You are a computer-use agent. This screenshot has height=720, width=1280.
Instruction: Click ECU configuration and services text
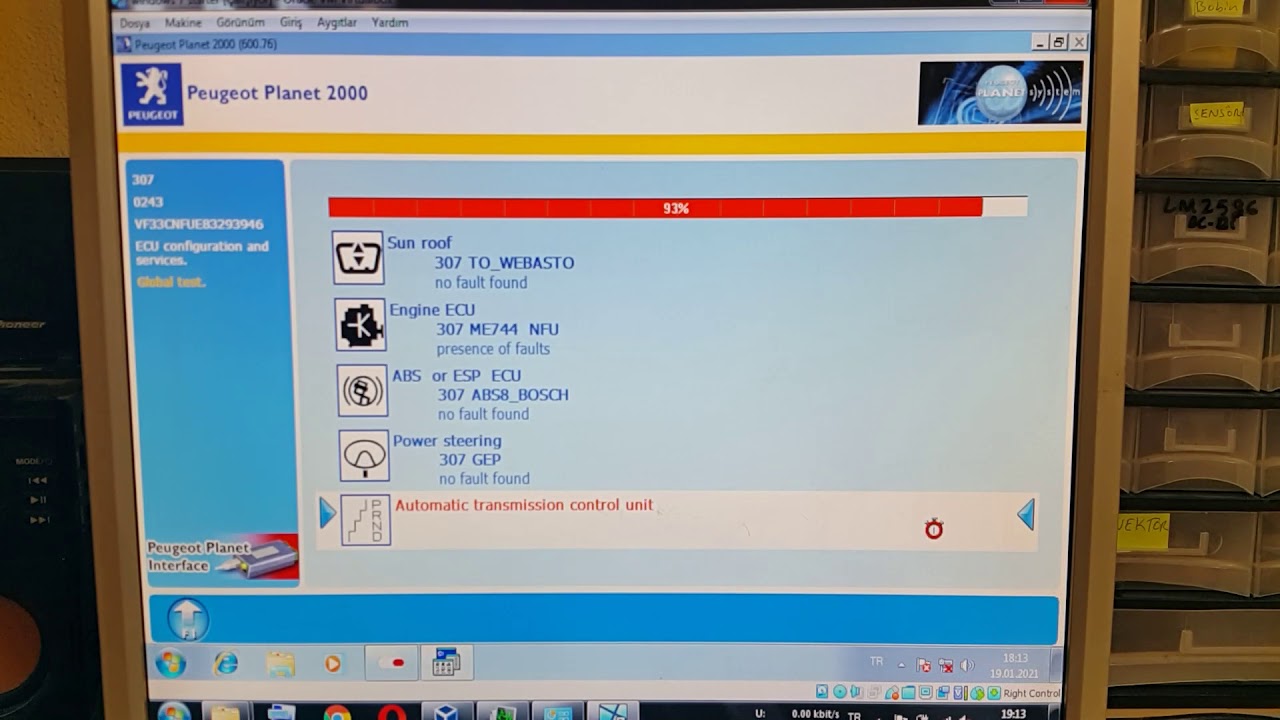tap(202, 253)
